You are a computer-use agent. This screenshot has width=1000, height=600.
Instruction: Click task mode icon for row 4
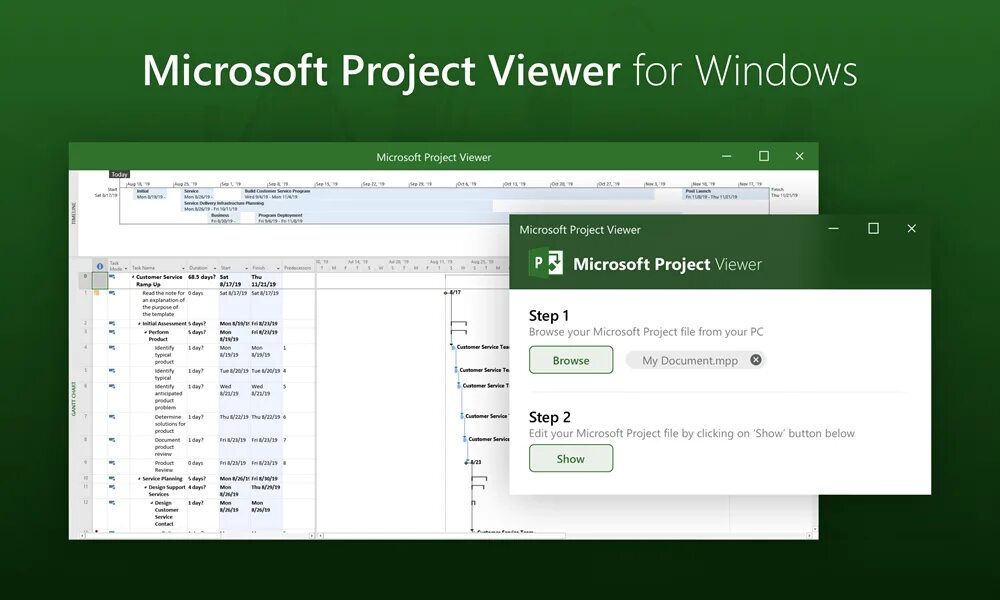coord(112,348)
